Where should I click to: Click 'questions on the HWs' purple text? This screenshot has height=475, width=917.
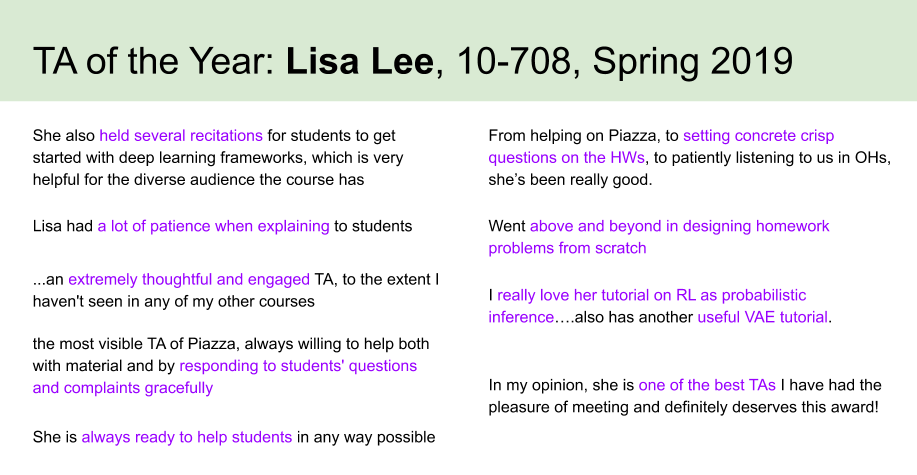(x=567, y=158)
